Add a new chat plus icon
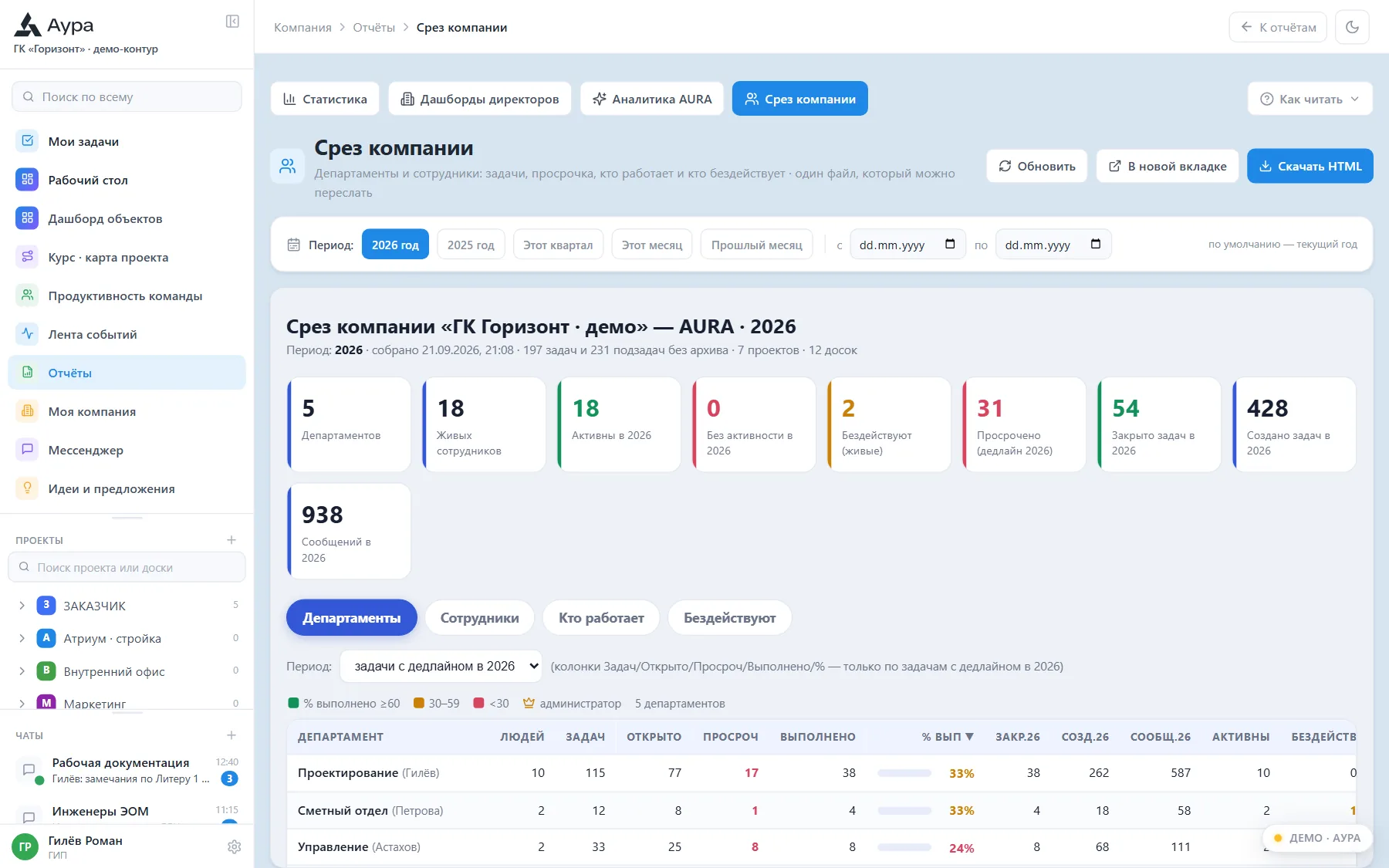The height and width of the screenshot is (868, 1389). pyautogui.click(x=231, y=735)
